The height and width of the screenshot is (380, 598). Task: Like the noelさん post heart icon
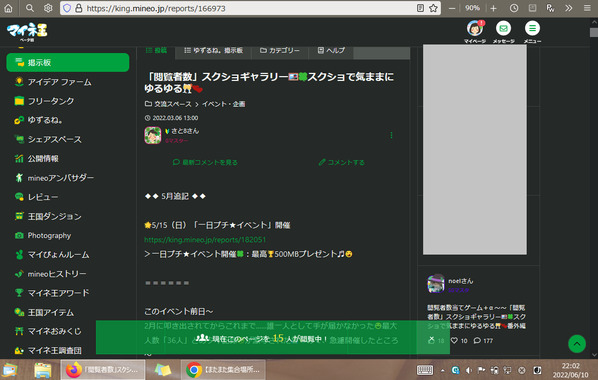click(x=454, y=340)
